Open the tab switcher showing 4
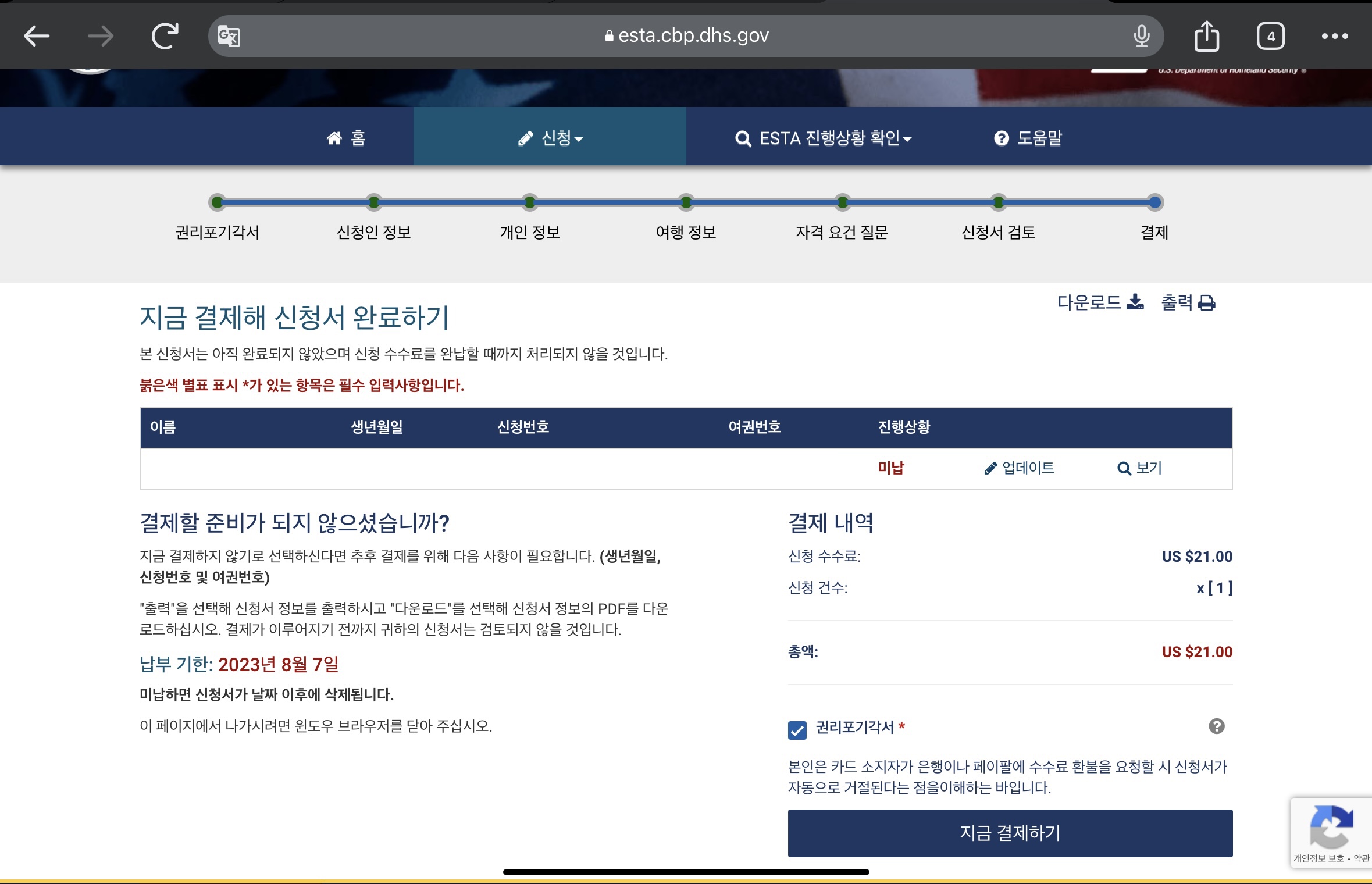This screenshot has width=1372, height=884. (x=1270, y=37)
